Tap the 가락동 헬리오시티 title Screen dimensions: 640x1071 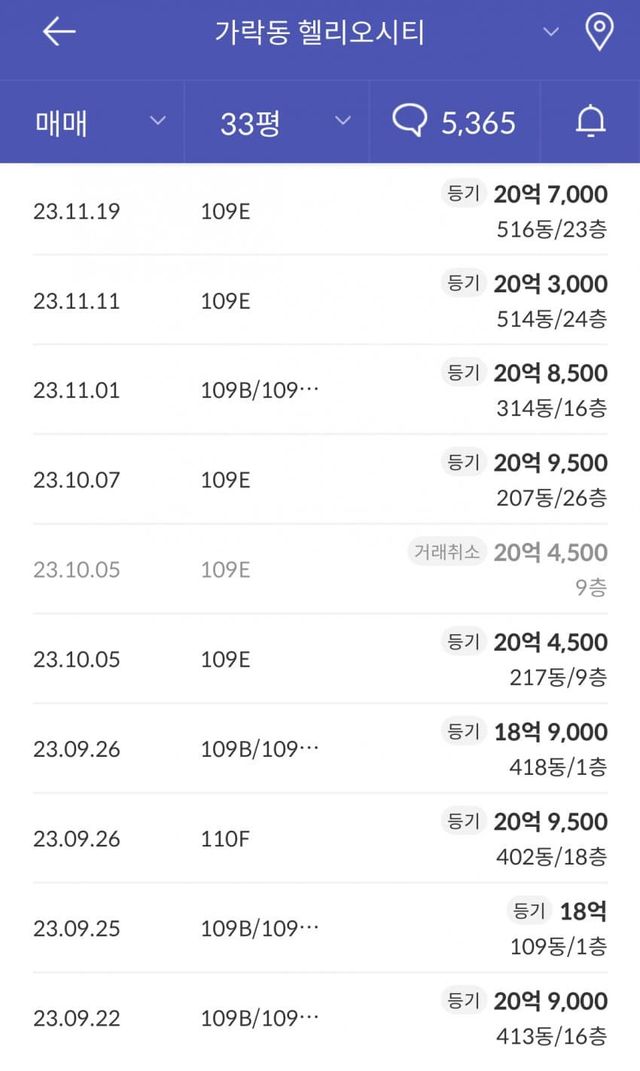click(320, 32)
